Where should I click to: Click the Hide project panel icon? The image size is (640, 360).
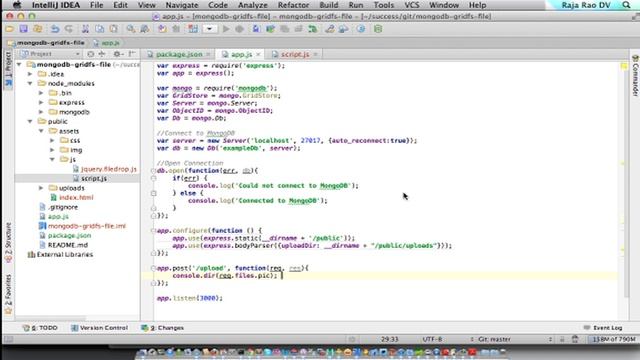point(132,54)
